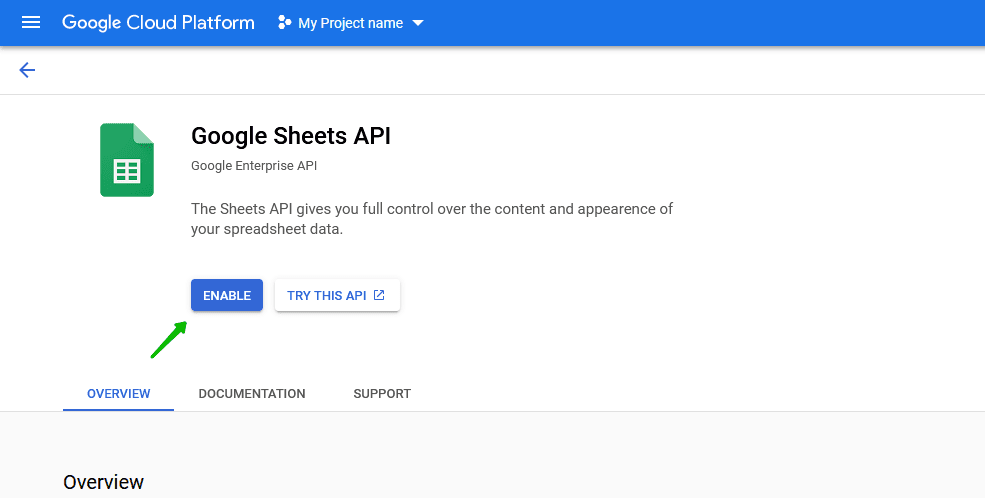Click the green arrow annotation
Screen dimensions: 985x498
pos(169,340)
